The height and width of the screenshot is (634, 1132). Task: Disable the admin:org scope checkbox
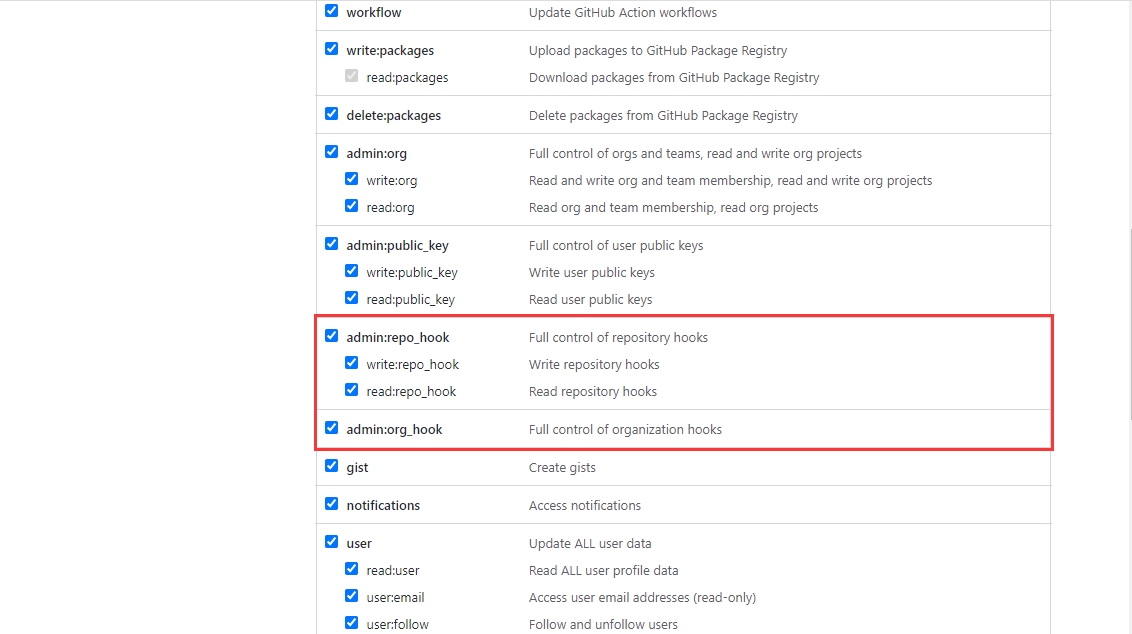(331, 152)
